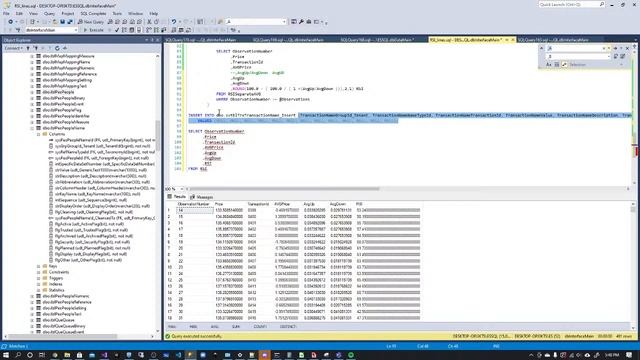640x360 pixels.
Task: Click the Parse checkmark icon beside Execute
Action: [117, 30]
